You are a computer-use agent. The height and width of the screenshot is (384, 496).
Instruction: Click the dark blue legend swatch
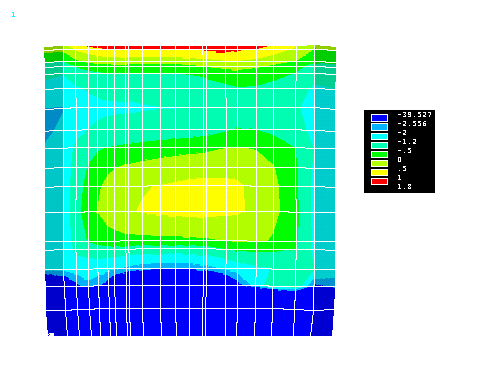pyautogui.click(x=379, y=118)
